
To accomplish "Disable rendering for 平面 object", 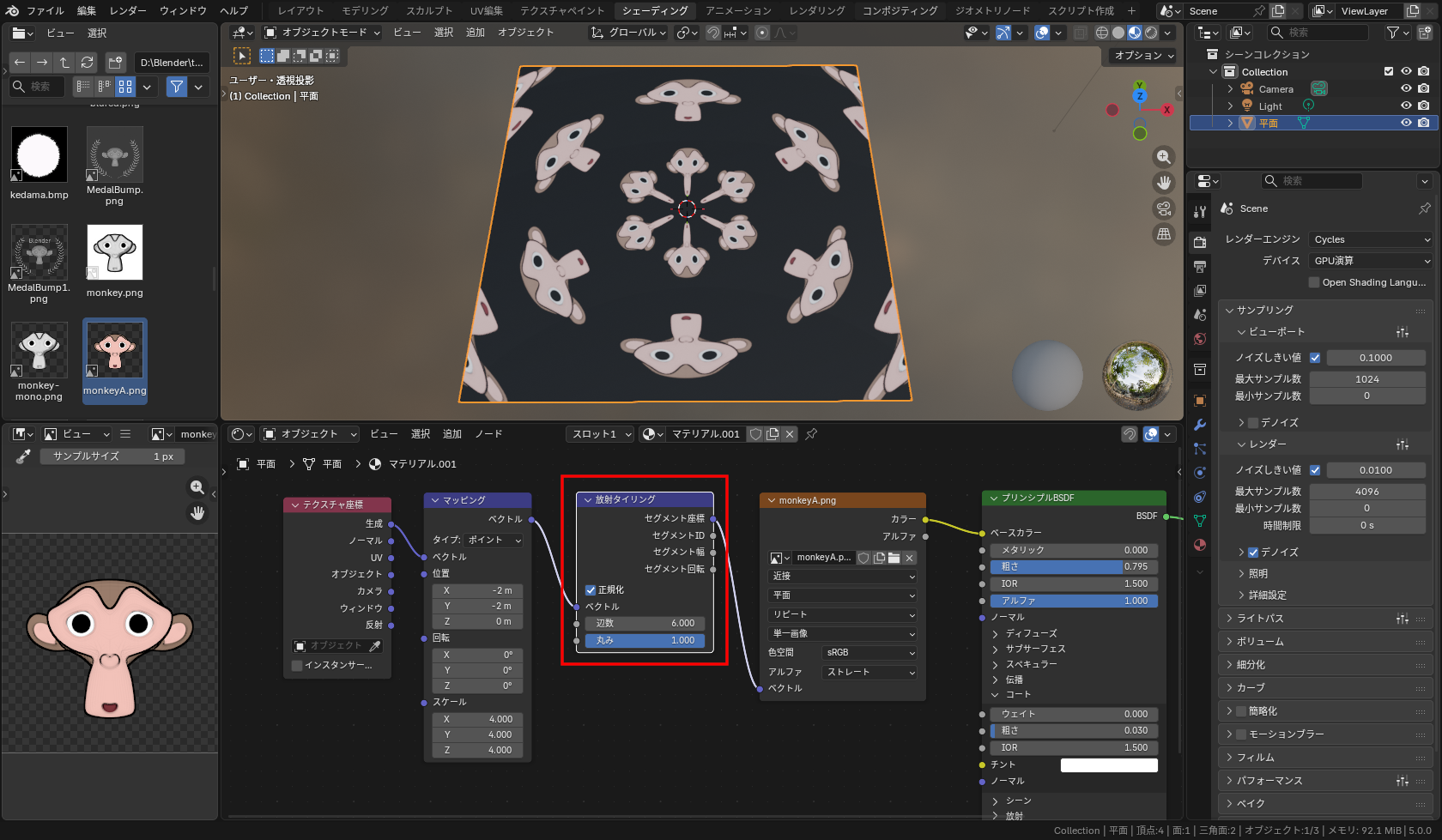I will pos(1424,124).
